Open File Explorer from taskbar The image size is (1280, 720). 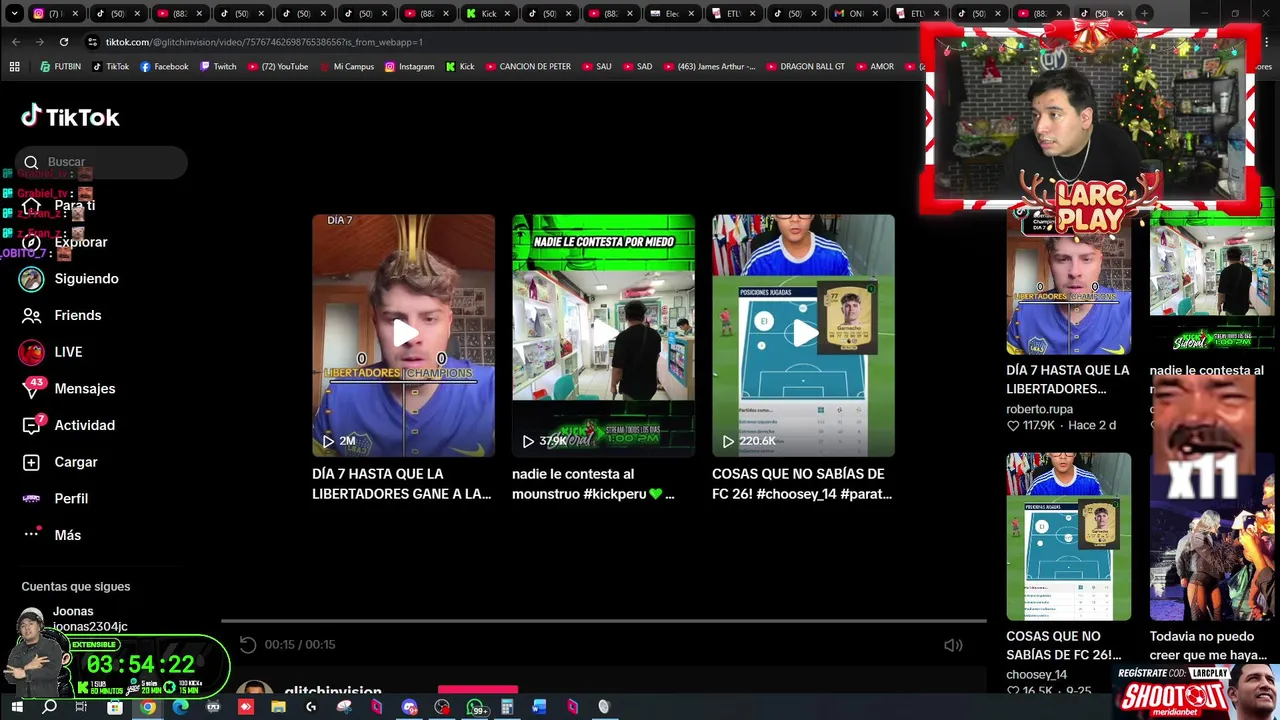point(278,707)
